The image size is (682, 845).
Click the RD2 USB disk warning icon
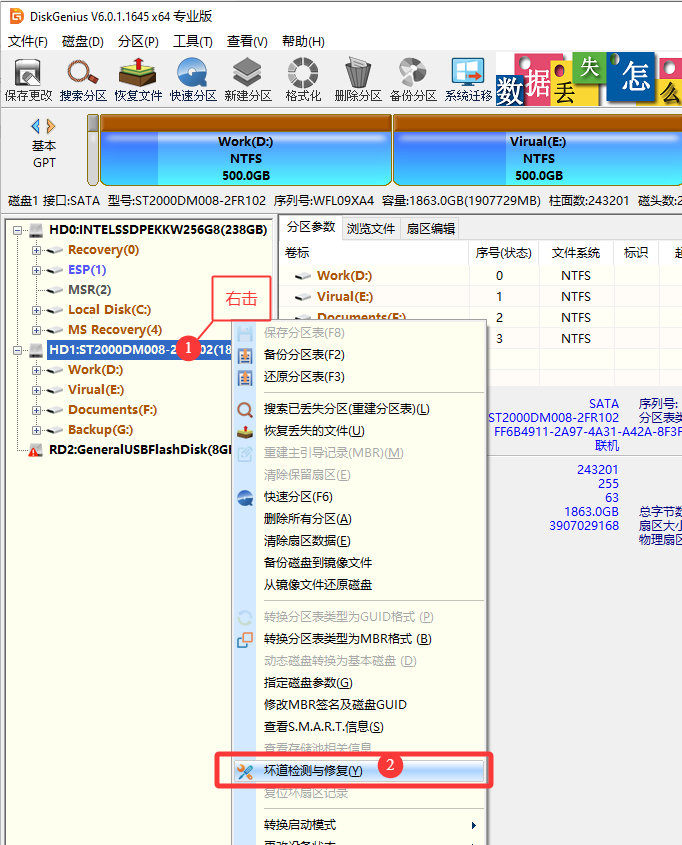(x=36, y=450)
